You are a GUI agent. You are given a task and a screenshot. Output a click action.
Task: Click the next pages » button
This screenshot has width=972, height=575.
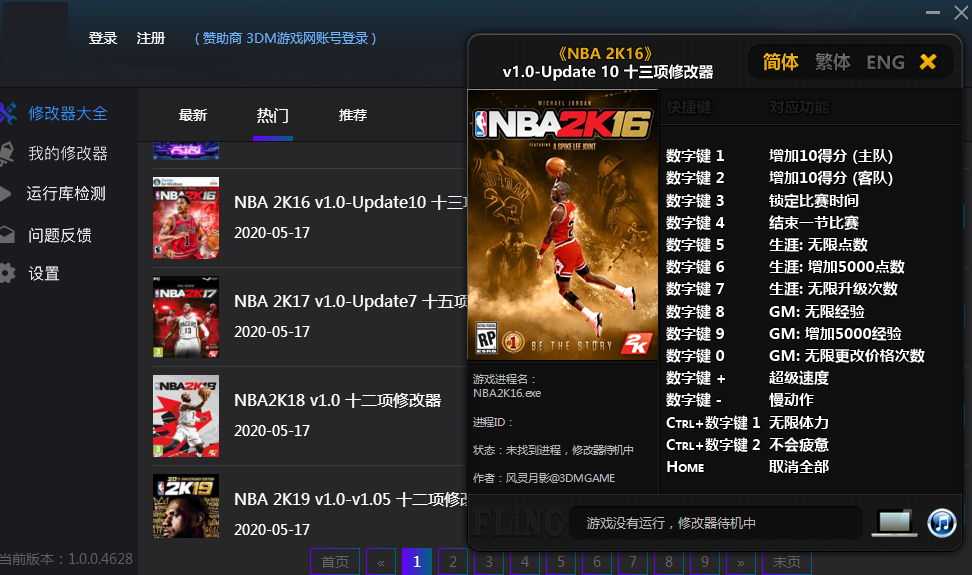coord(741,561)
